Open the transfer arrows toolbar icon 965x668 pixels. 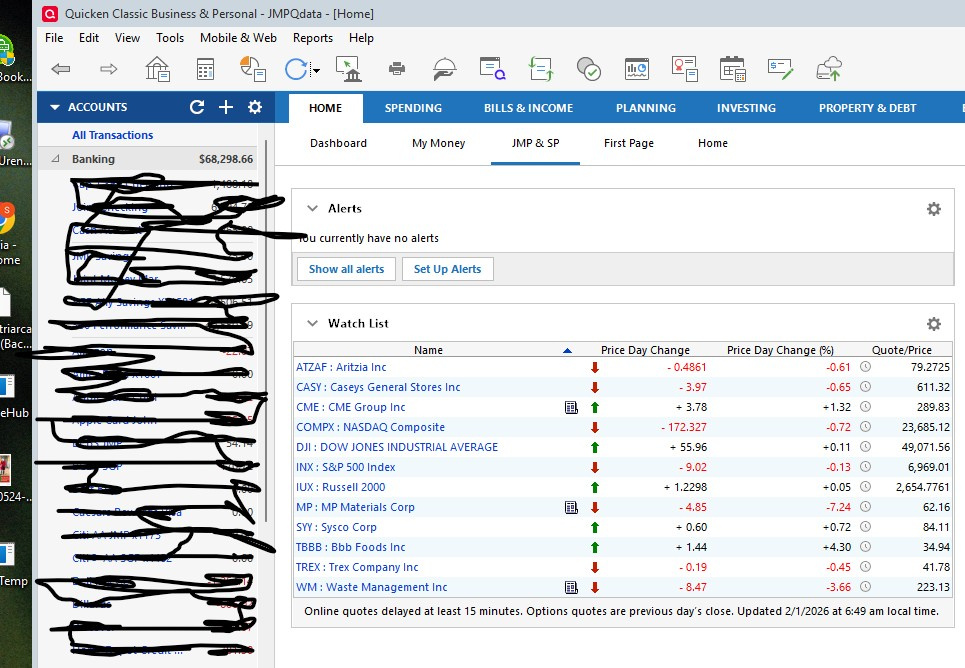coord(541,68)
